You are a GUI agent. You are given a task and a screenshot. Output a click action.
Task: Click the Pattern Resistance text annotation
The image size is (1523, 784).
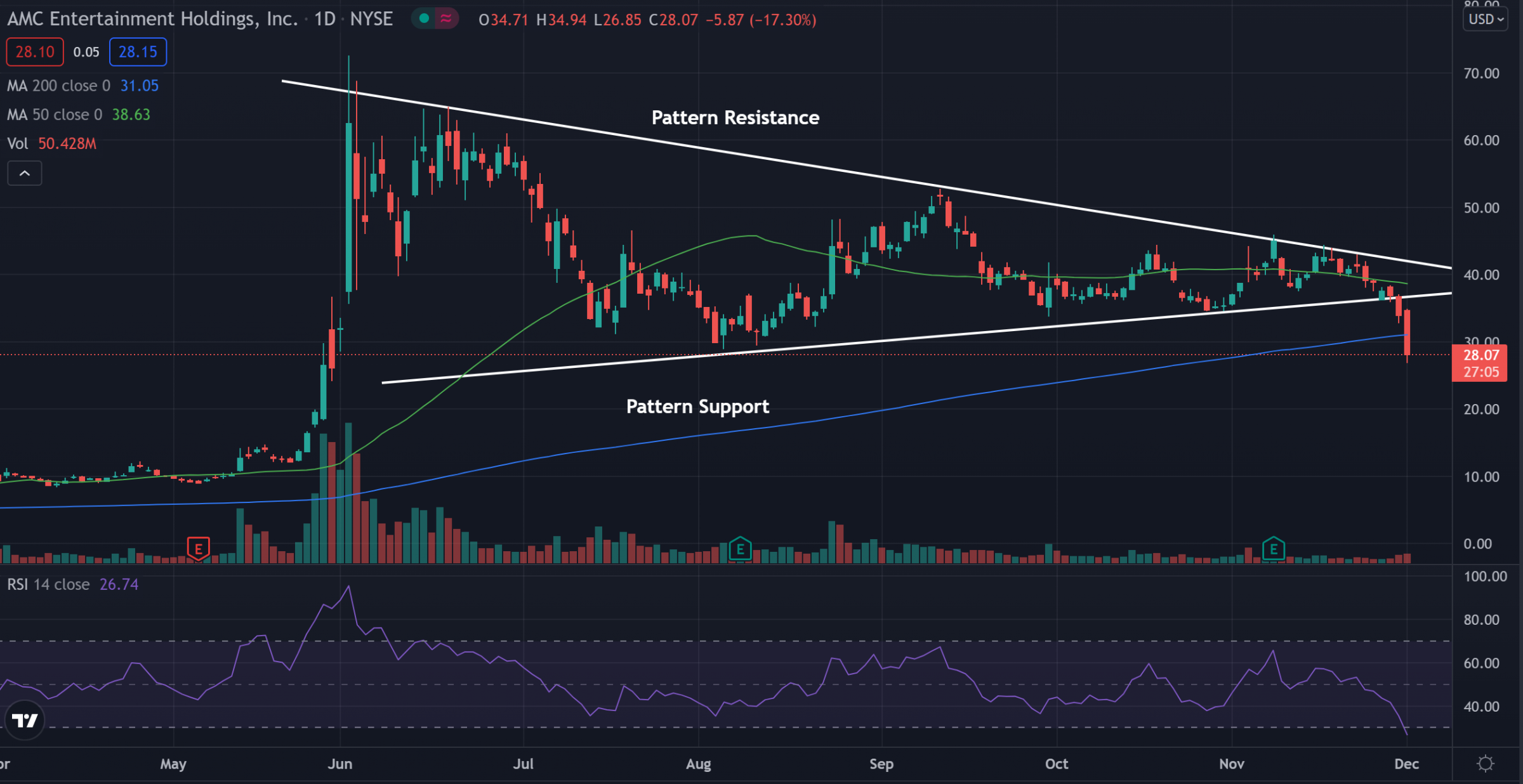[735, 118]
